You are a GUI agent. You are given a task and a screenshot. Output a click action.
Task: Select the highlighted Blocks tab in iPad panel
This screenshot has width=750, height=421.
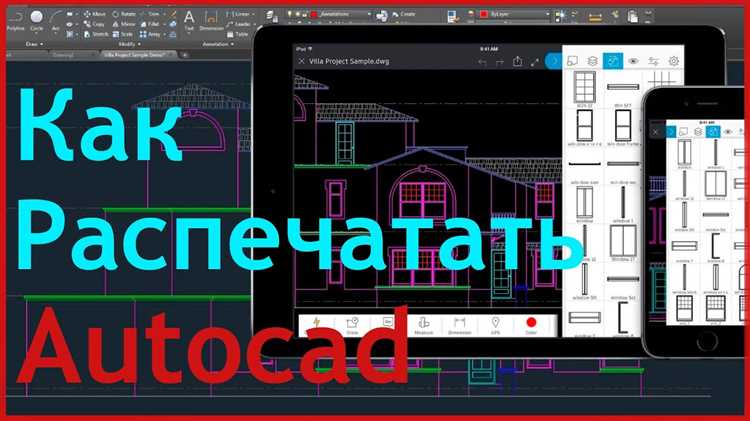point(613,61)
